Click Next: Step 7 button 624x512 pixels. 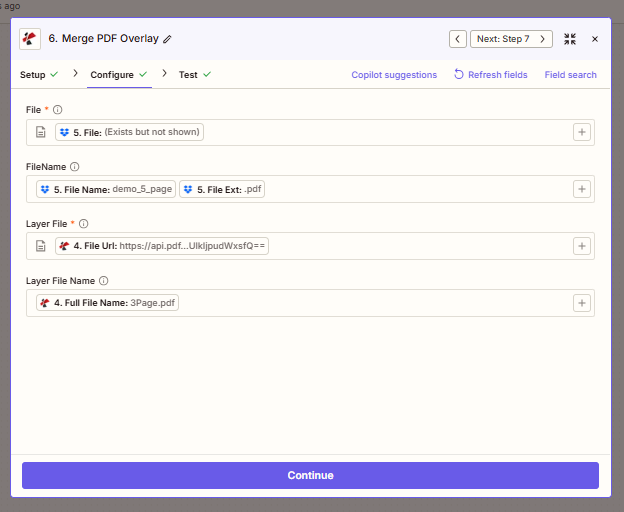[511, 39]
